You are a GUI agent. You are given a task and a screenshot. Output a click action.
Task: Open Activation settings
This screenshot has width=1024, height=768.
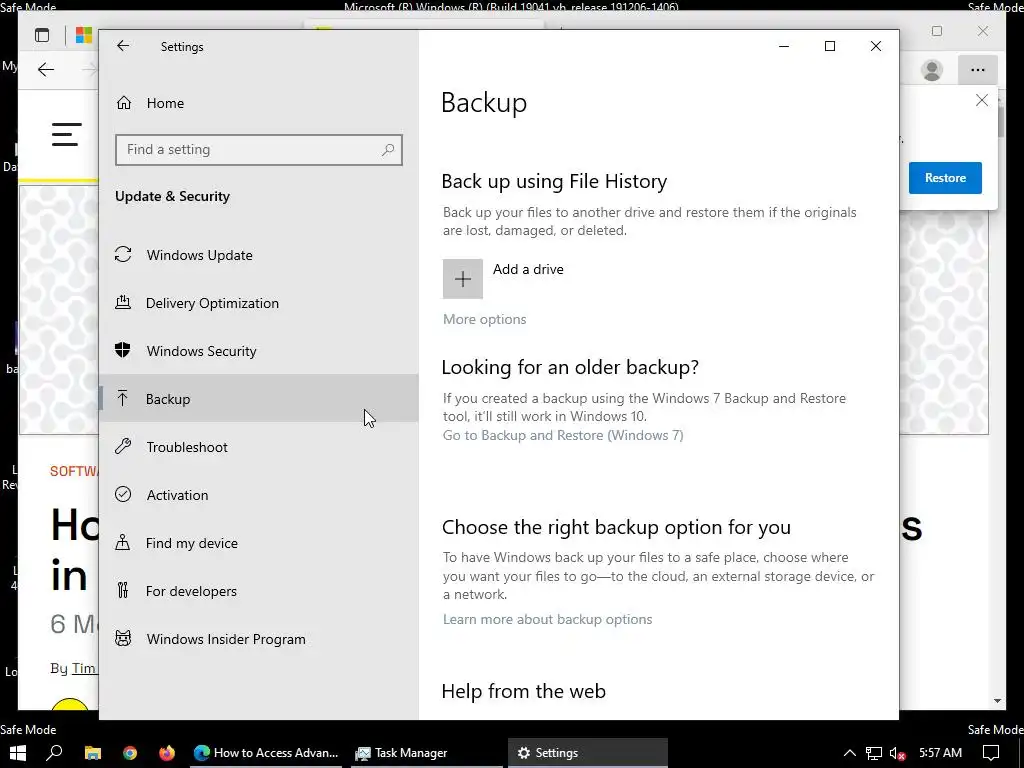(x=259, y=495)
